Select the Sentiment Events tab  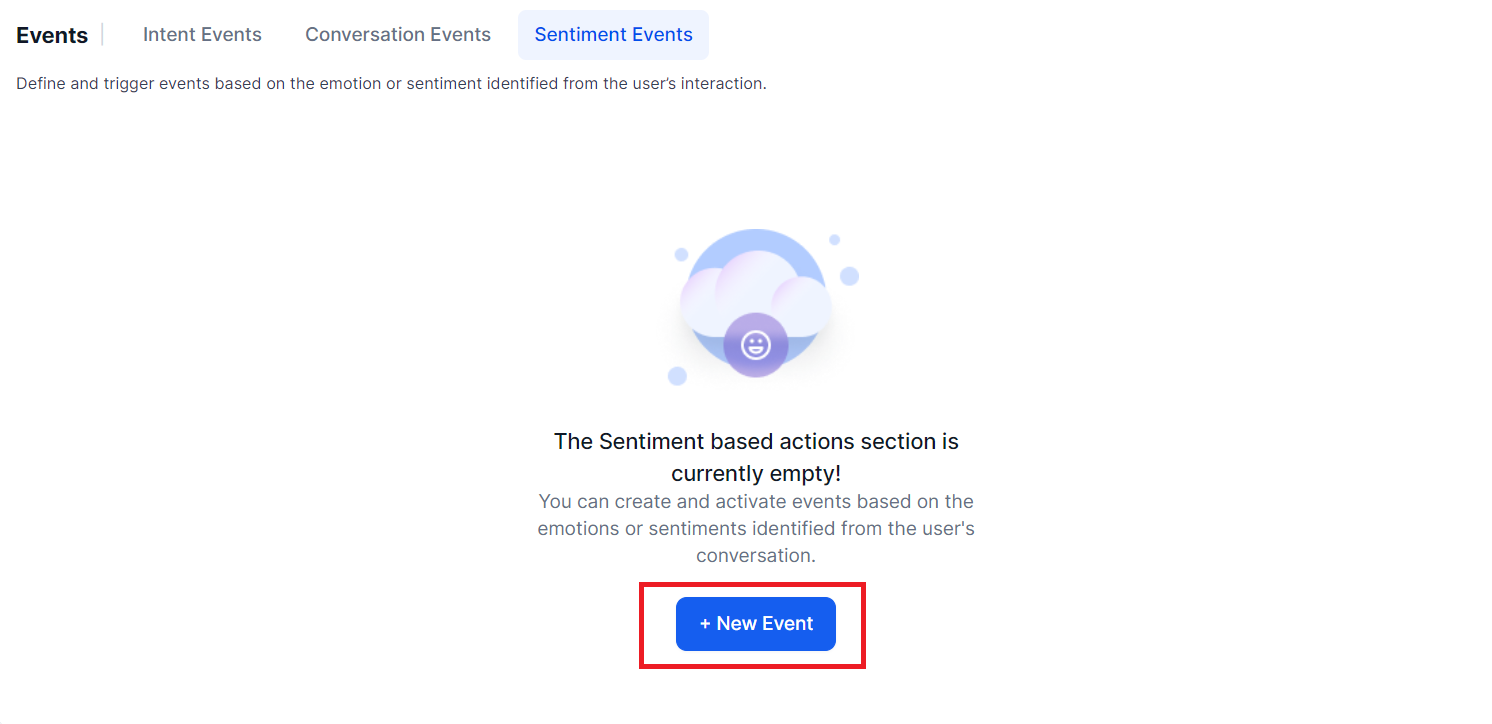click(613, 35)
